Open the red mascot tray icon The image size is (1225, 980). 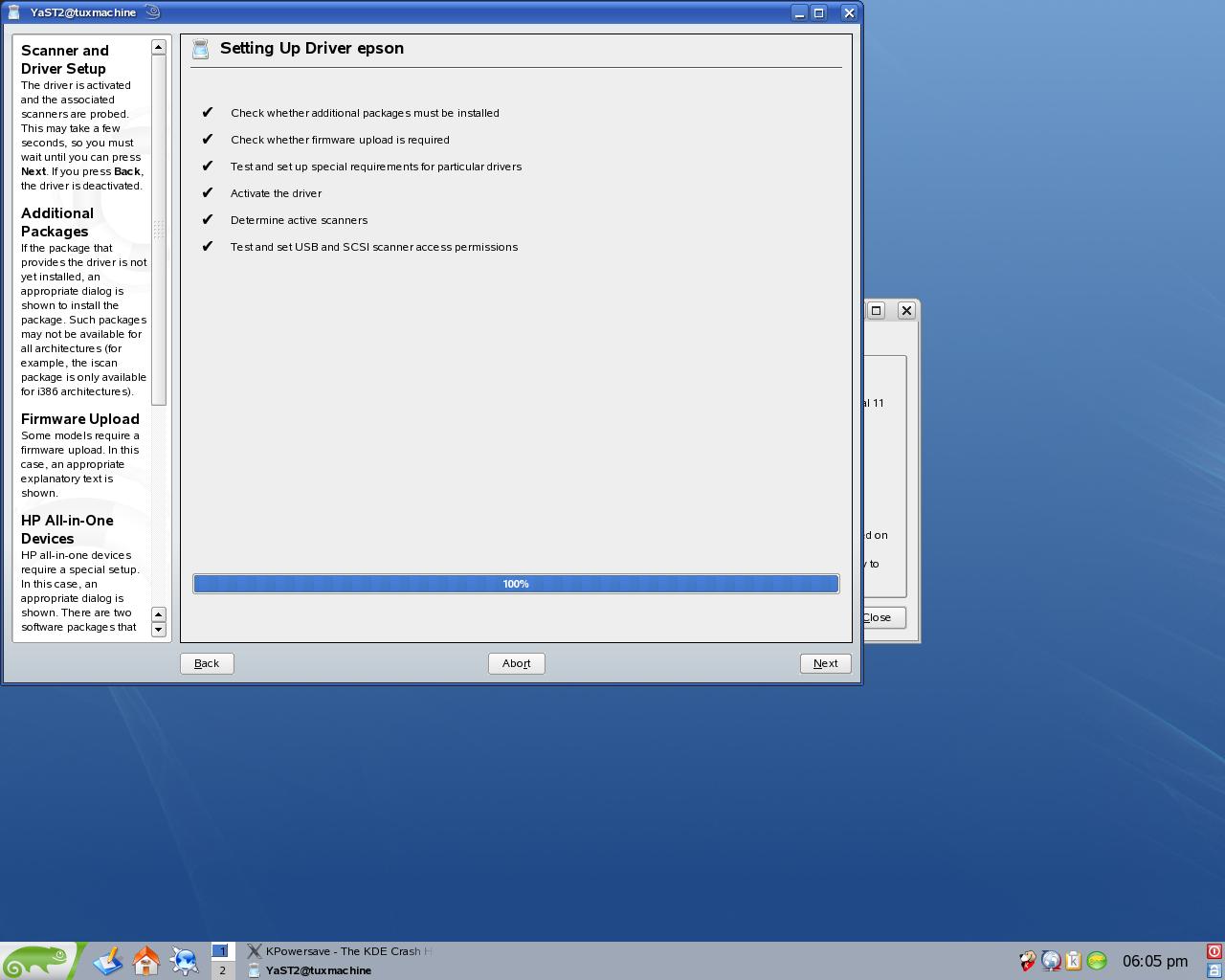pyautogui.click(x=1028, y=961)
